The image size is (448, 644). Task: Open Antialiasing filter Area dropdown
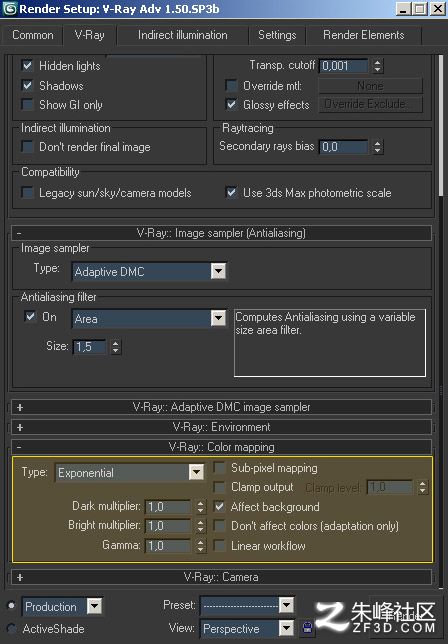point(218,318)
